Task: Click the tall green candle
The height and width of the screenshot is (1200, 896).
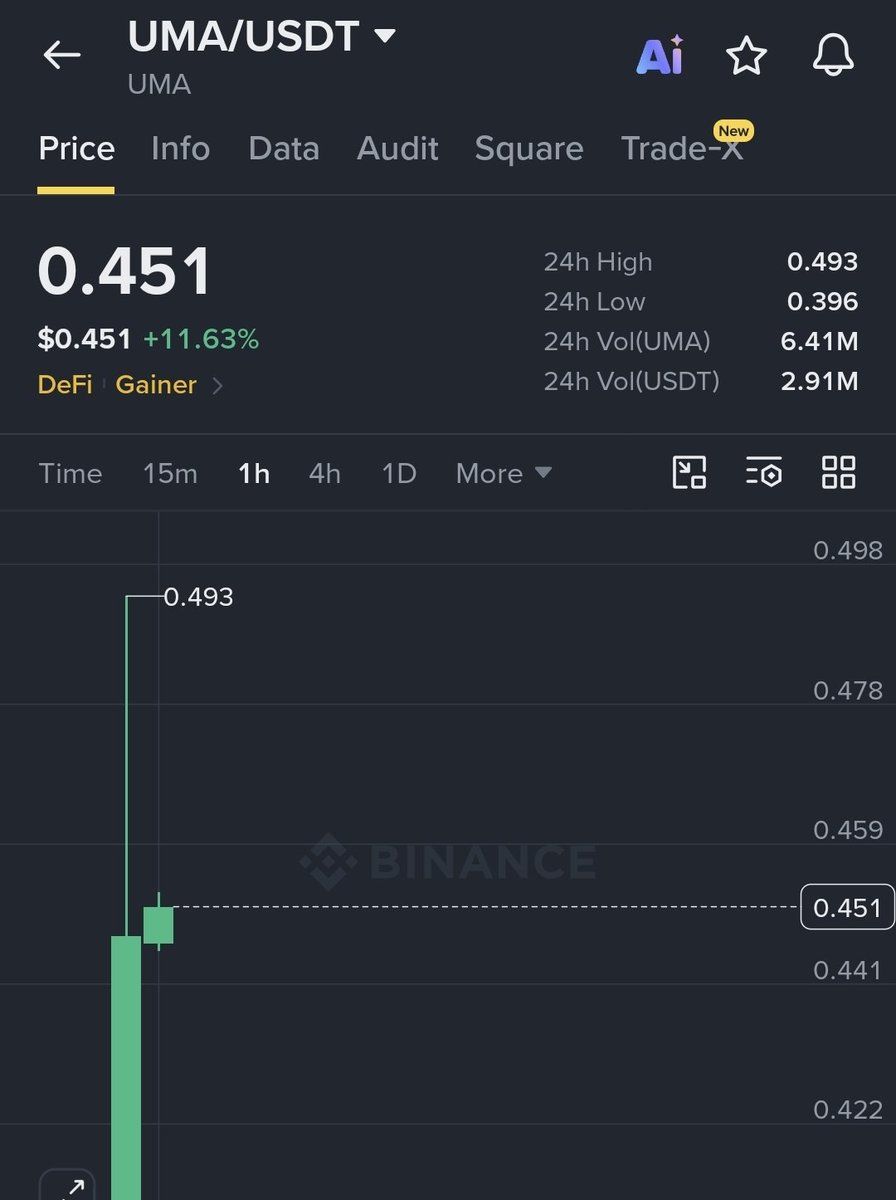Action: click(126, 1067)
